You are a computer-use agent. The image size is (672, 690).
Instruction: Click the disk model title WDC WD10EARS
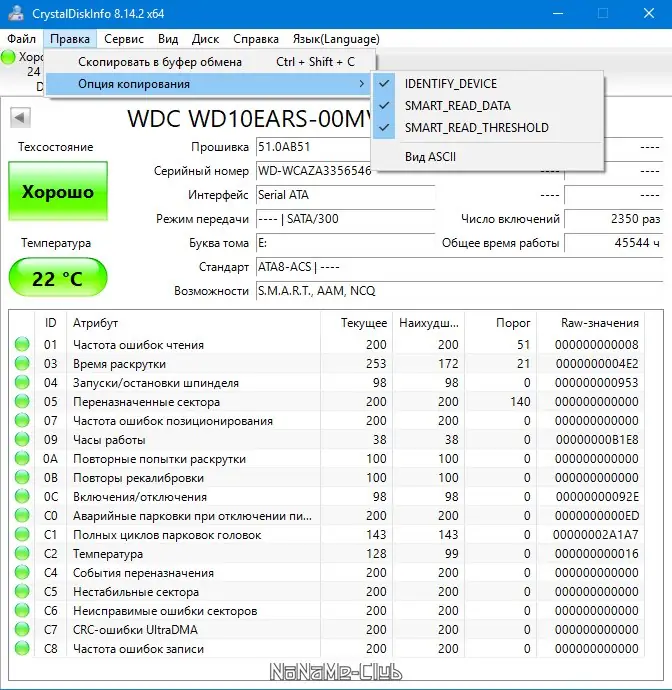[x=249, y=118]
